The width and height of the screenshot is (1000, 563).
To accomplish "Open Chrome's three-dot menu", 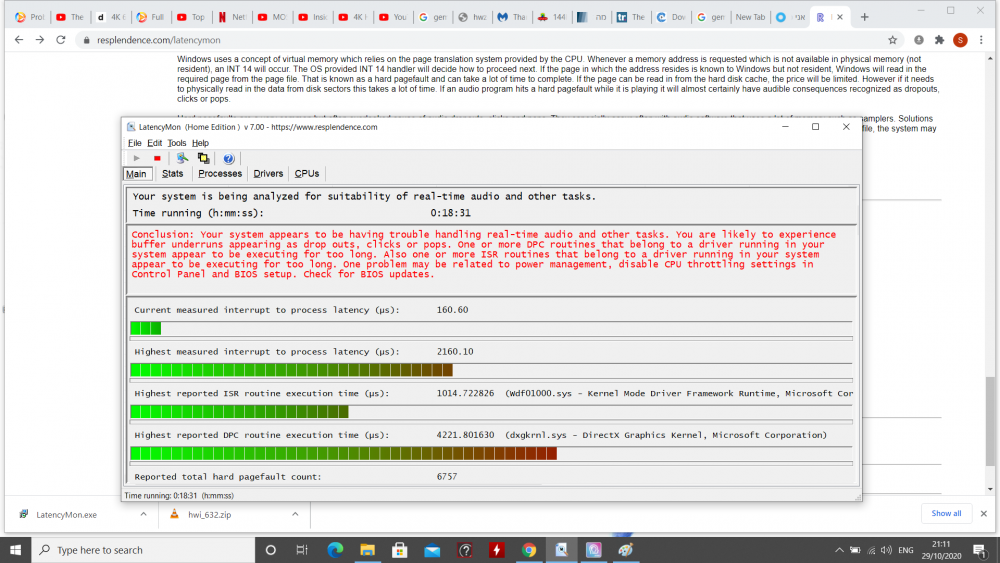I will pos(981,40).
